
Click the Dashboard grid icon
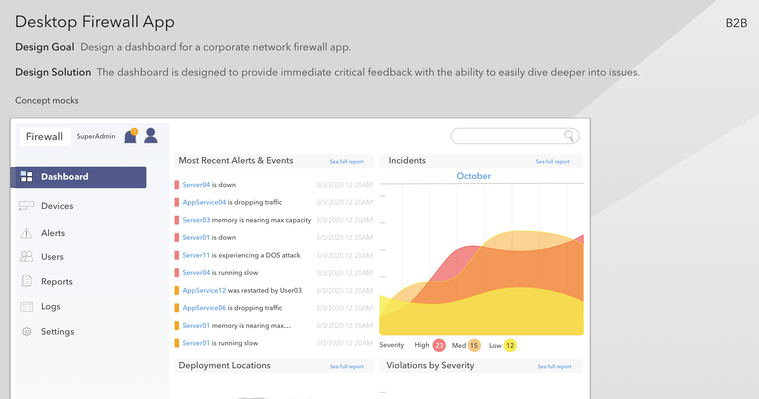click(x=27, y=177)
